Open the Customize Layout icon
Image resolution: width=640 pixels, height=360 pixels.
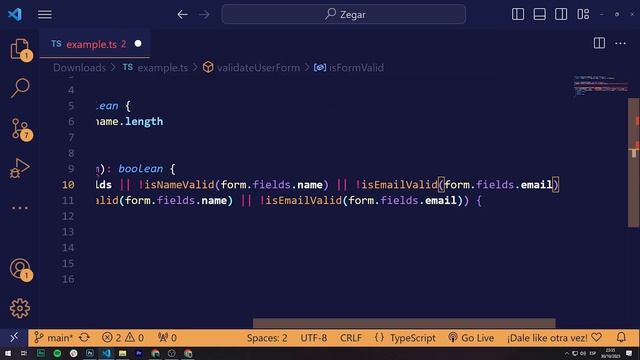pyautogui.click(x=583, y=14)
